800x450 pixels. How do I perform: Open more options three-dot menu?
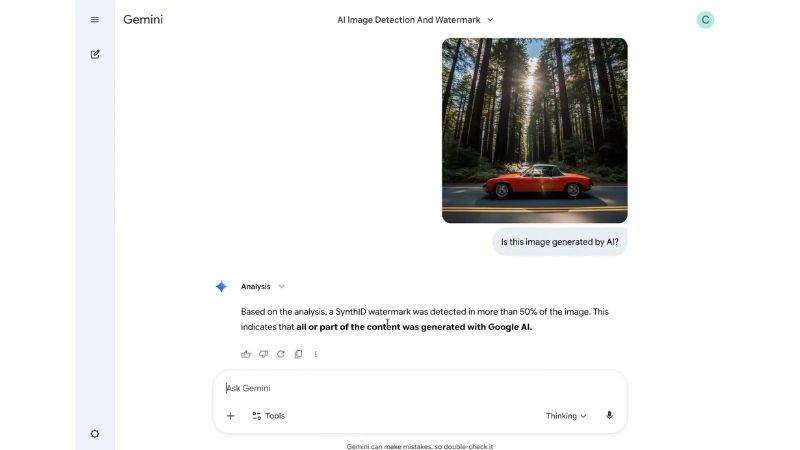(x=316, y=354)
